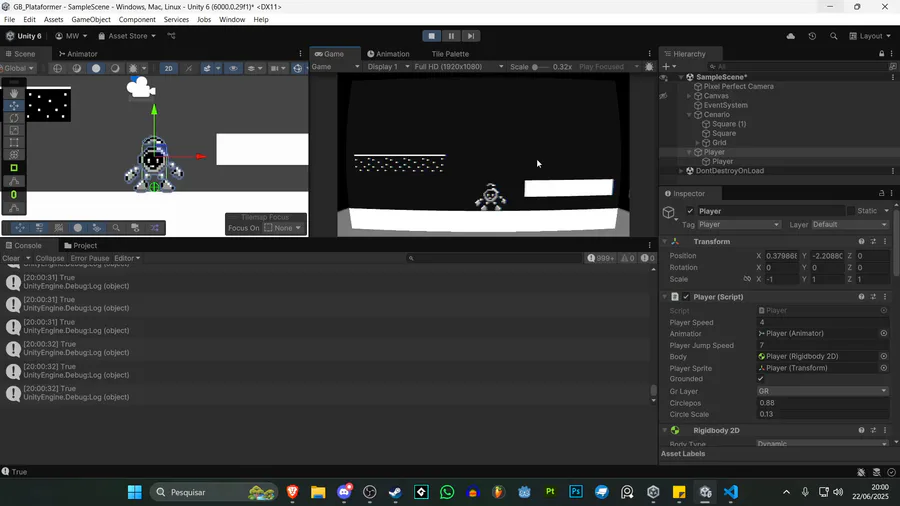This screenshot has height=506, width=900.
Task: Open the Layer Default dropdown
Action: click(x=850, y=225)
